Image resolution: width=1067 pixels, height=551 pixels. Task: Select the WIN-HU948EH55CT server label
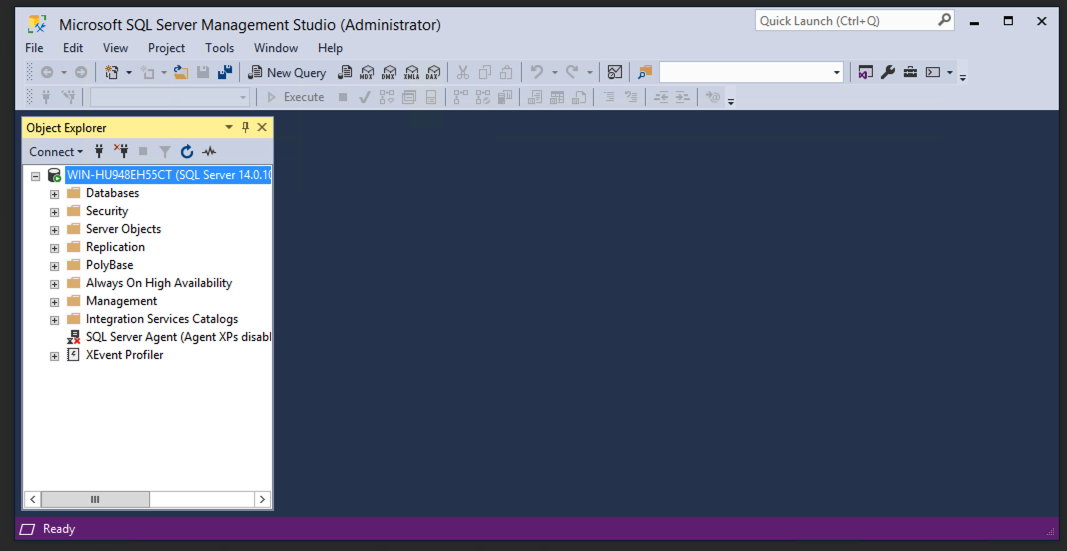point(169,175)
